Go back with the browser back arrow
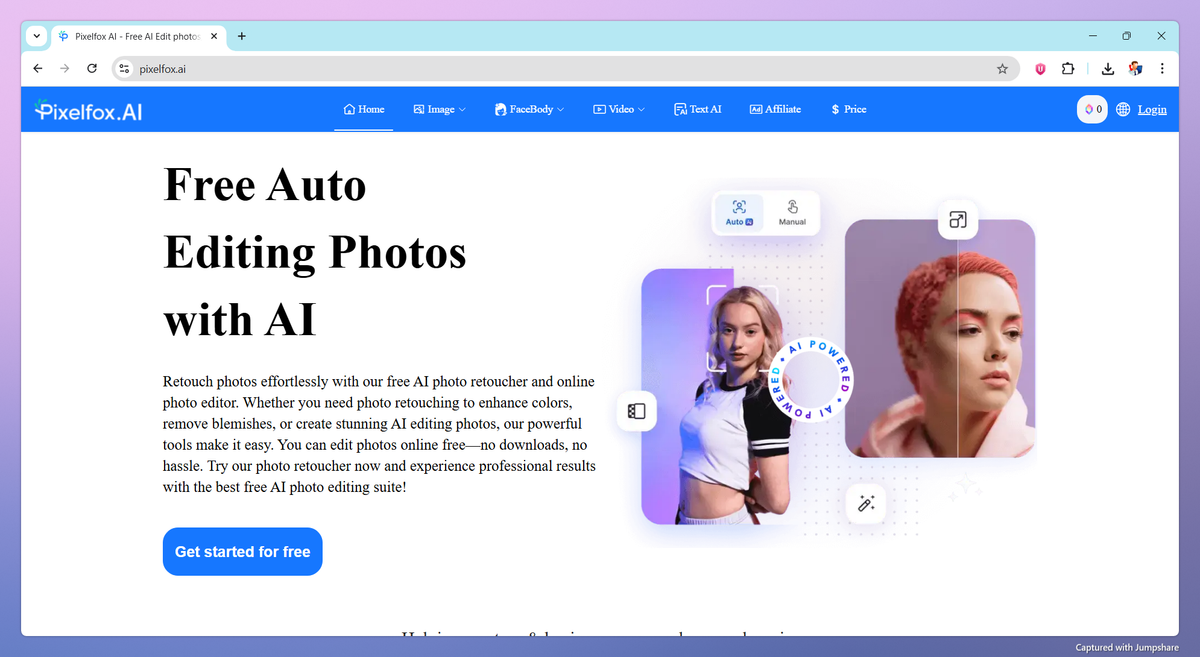 (38, 69)
